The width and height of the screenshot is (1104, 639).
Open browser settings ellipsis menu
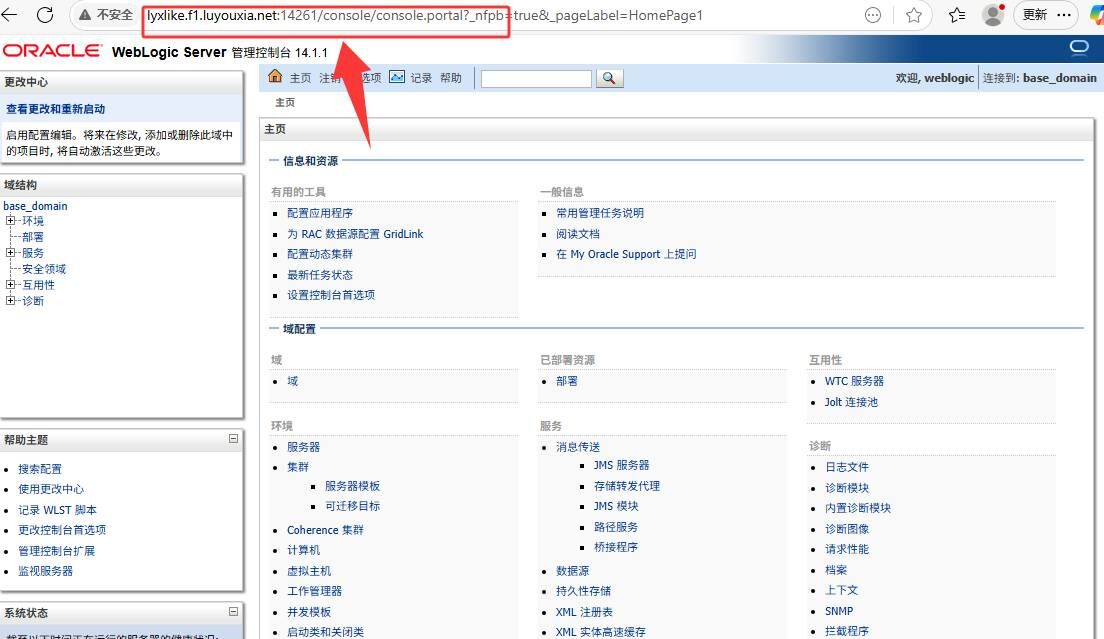[1064, 15]
